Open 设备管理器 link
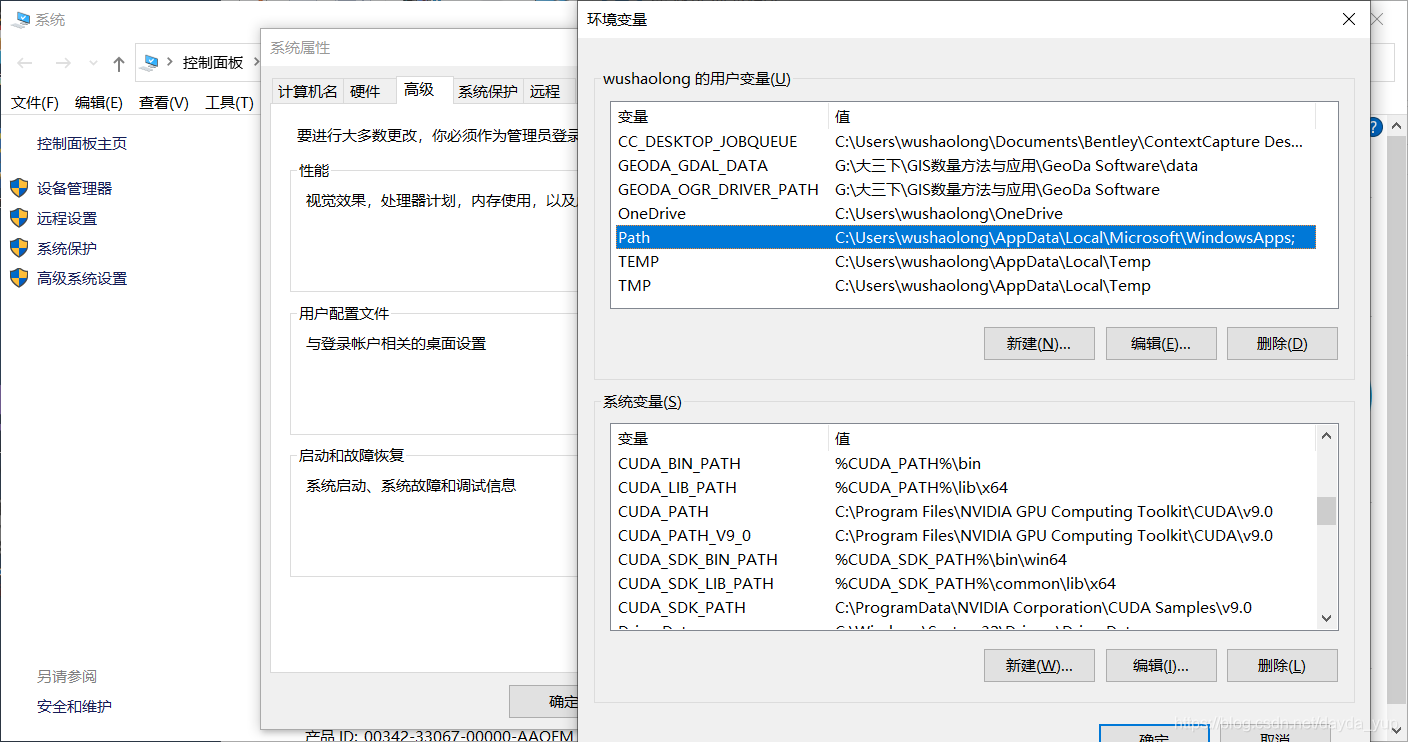The image size is (1408, 742). 74,188
